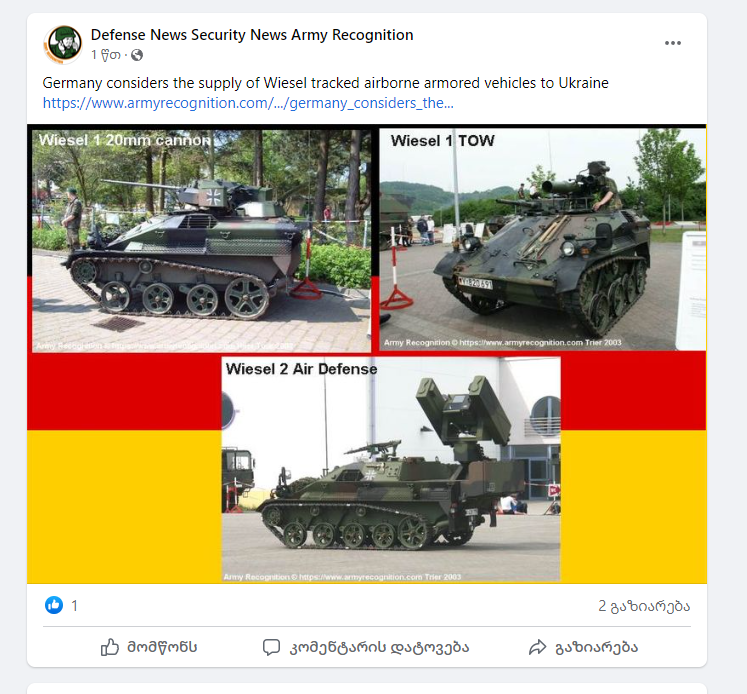
Task: View the 2 shares count
Action: (x=644, y=606)
